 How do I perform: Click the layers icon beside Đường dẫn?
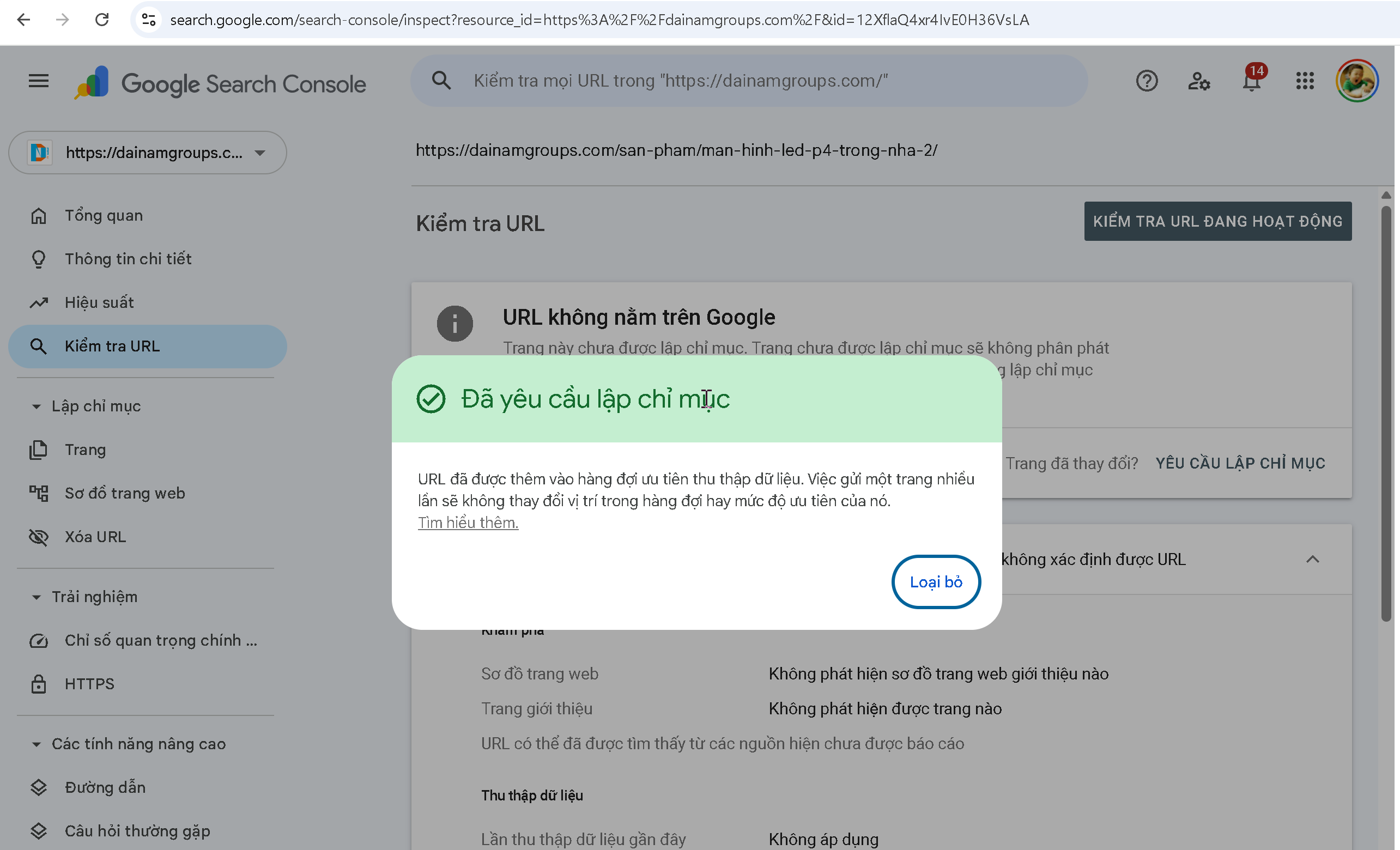pos(38,787)
